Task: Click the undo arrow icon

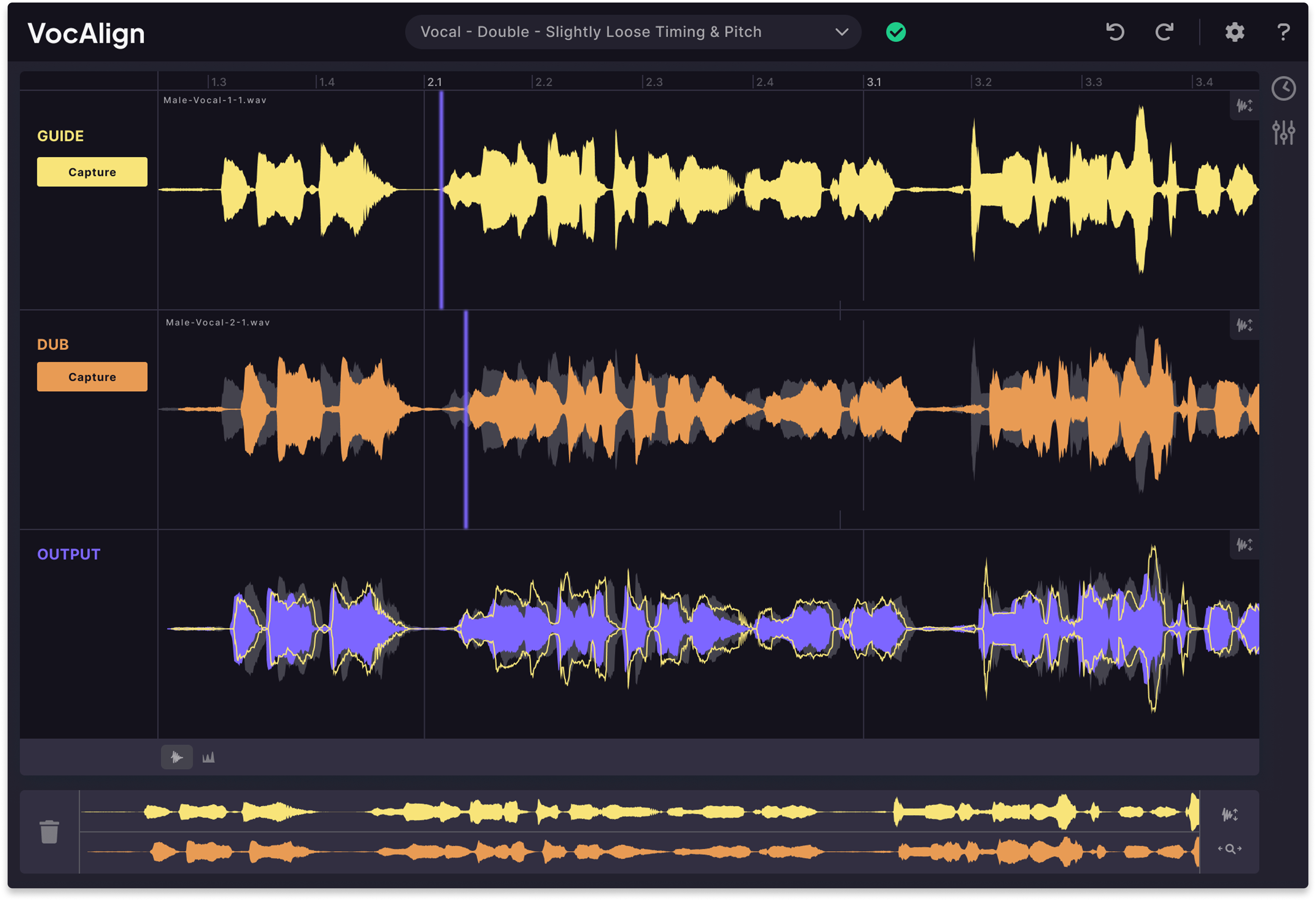Action: 1115,32
